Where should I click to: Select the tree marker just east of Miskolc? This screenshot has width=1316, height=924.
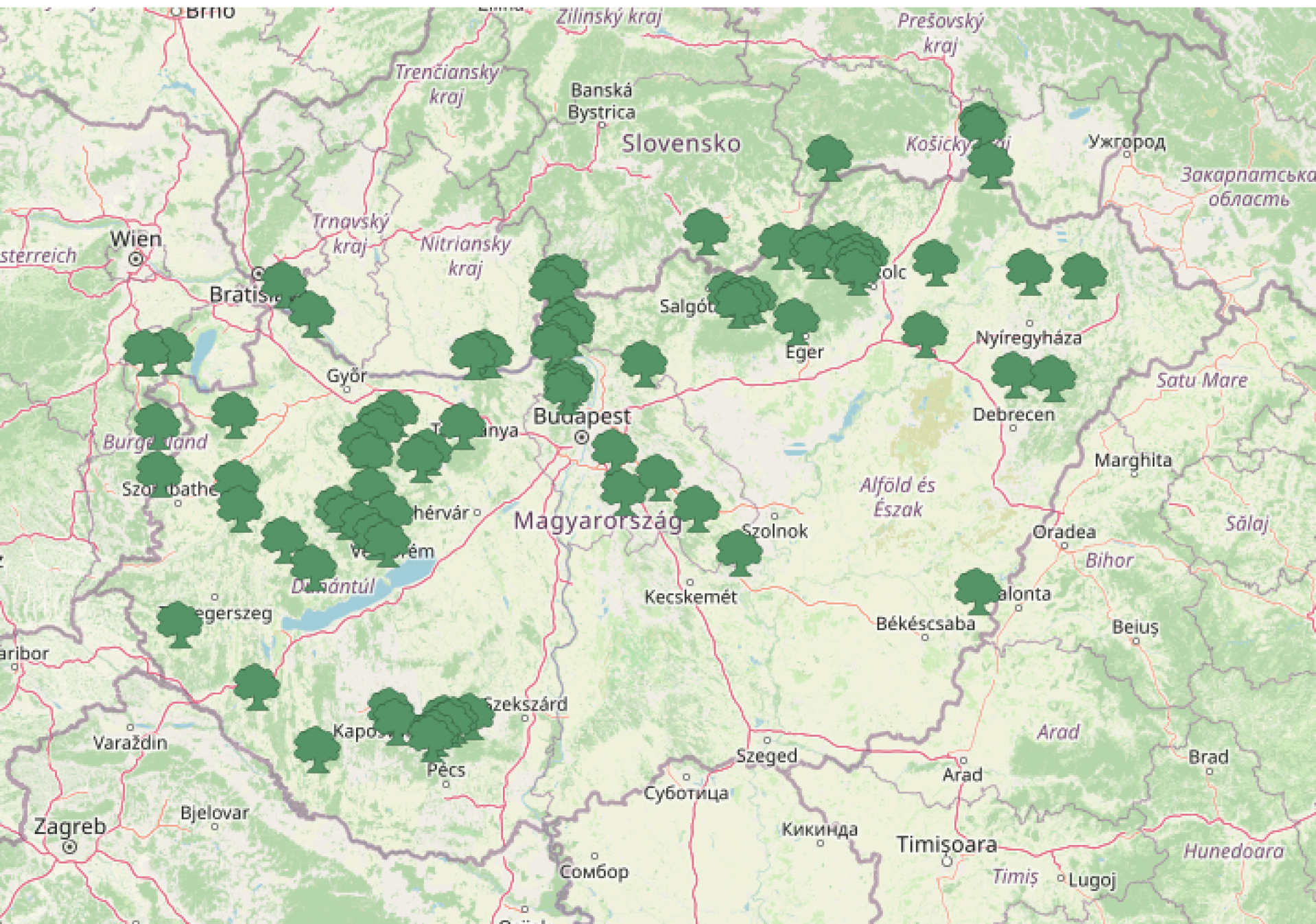pos(935,263)
